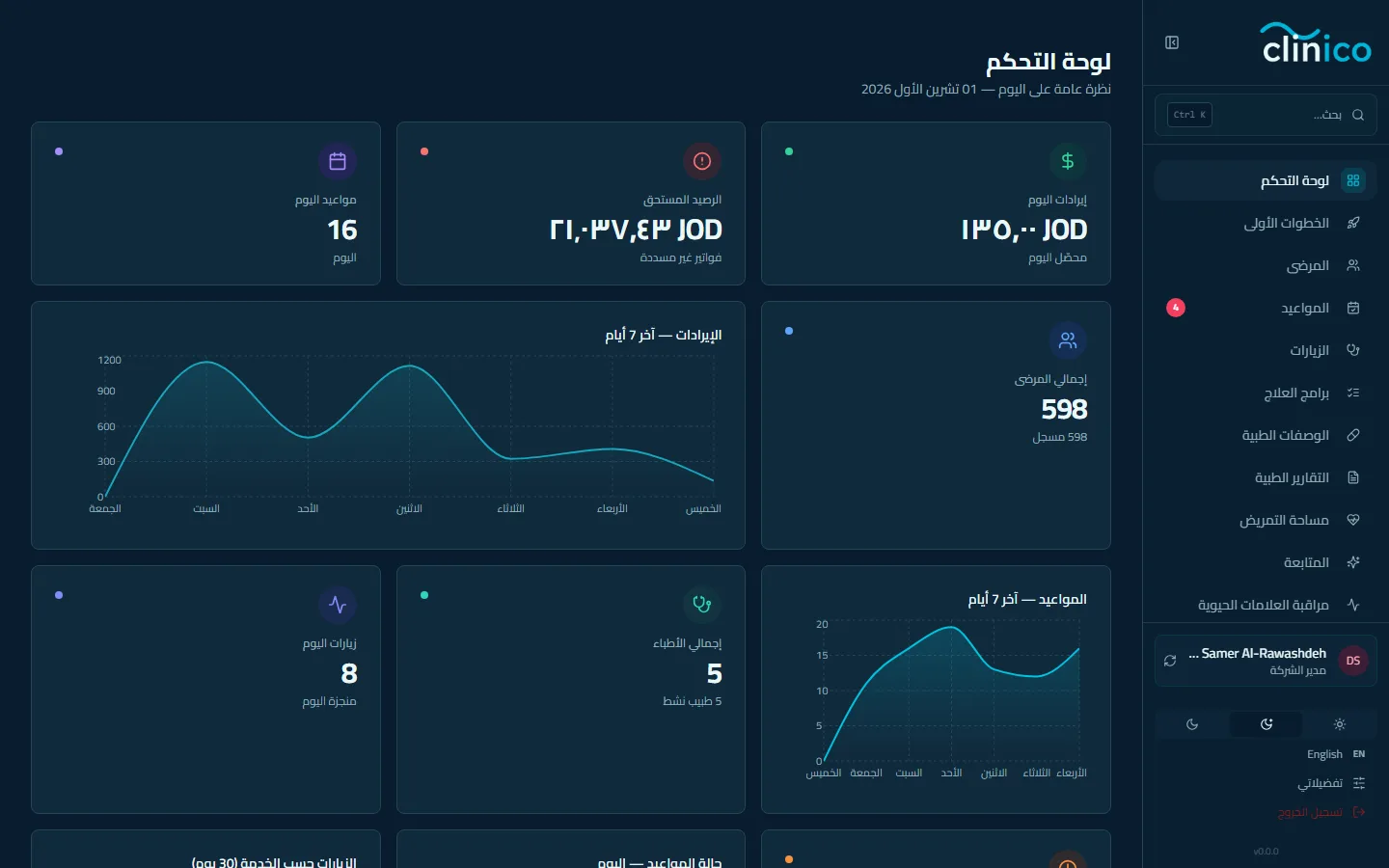The width and height of the screenshot is (1389, 868).
Task: Click the clinico logo
Action: 1316,43
